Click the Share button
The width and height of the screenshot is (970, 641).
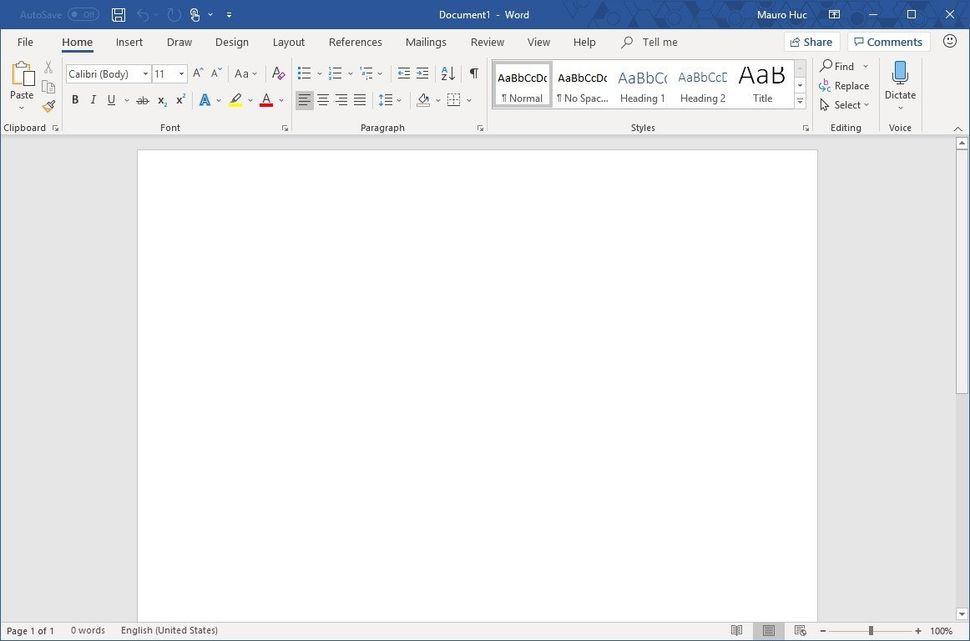[811, 41]
